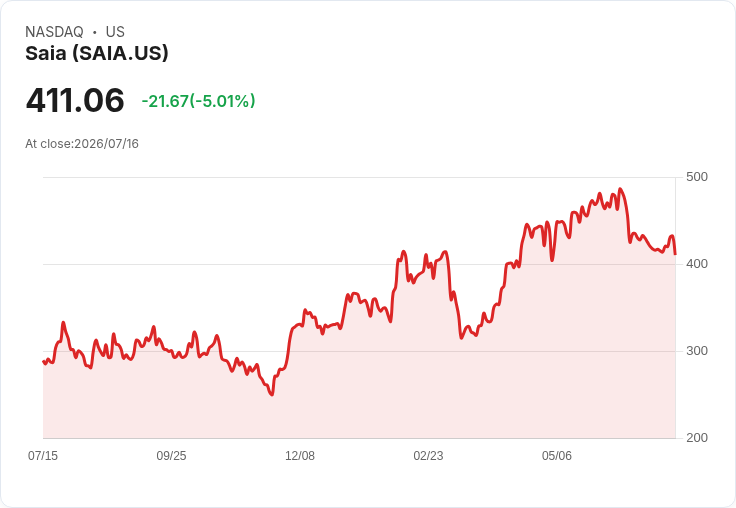Open the Saia (SAIA.US) stock title

97,53
